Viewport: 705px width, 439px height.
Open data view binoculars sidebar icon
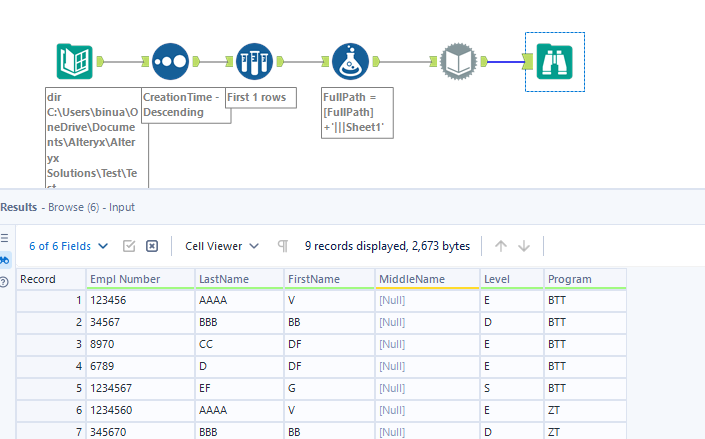point(4,260)
